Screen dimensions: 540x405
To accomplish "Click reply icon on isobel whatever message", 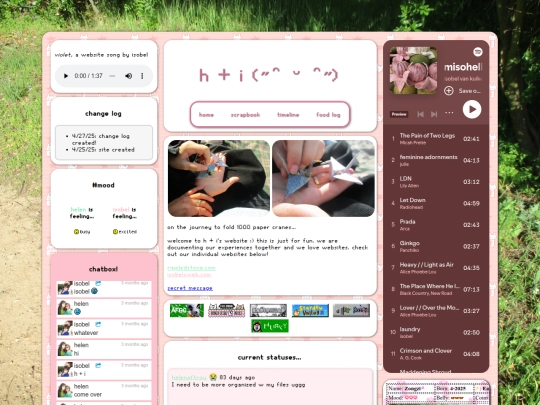I will coord(98,324).
